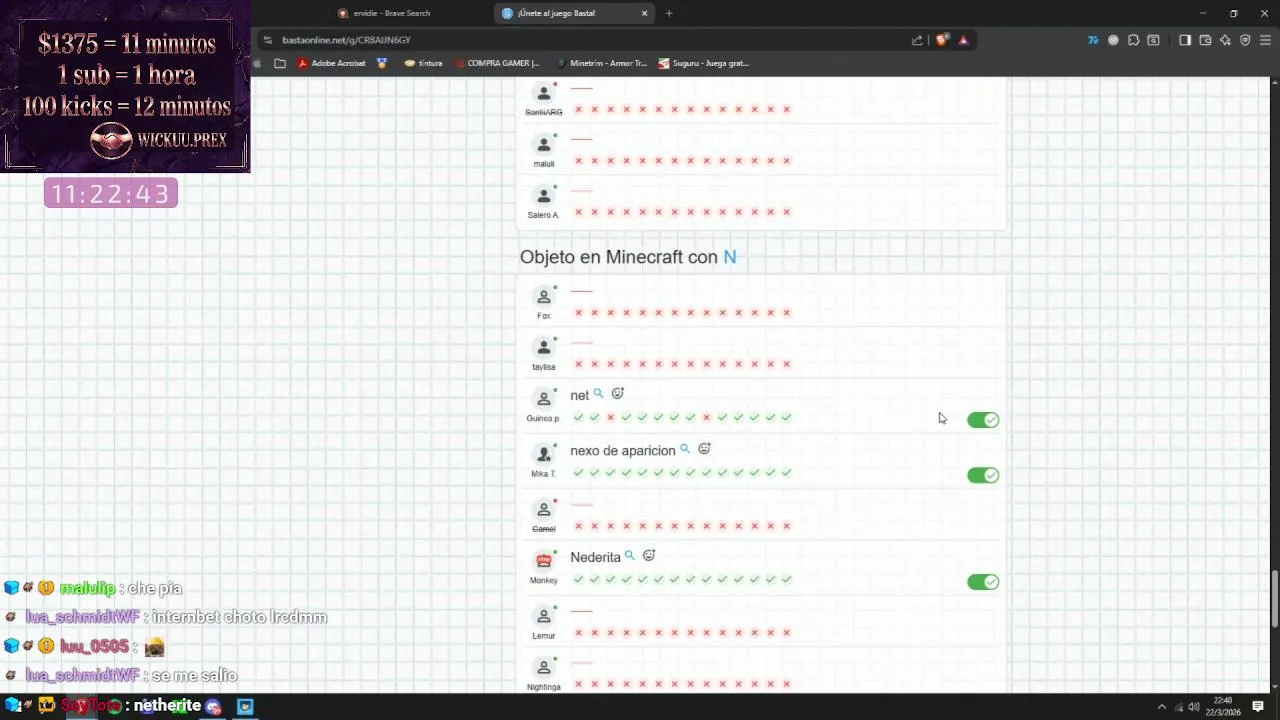Click the Camel player avatar
The height and width of the screenshot is (720, 1280).
pyautogui.click(x=544, y=510)
